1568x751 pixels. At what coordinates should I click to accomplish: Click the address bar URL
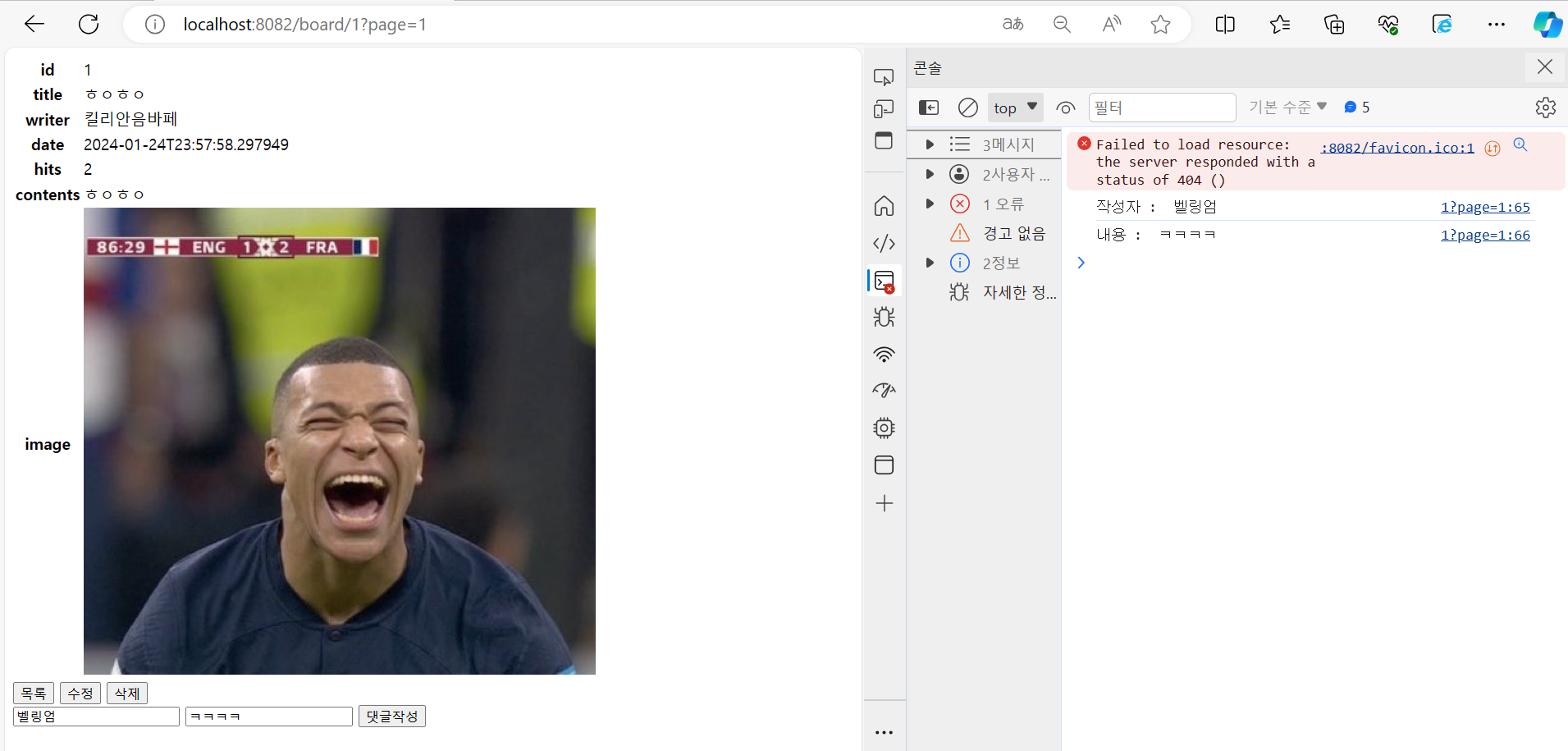(x=304, y=25)
